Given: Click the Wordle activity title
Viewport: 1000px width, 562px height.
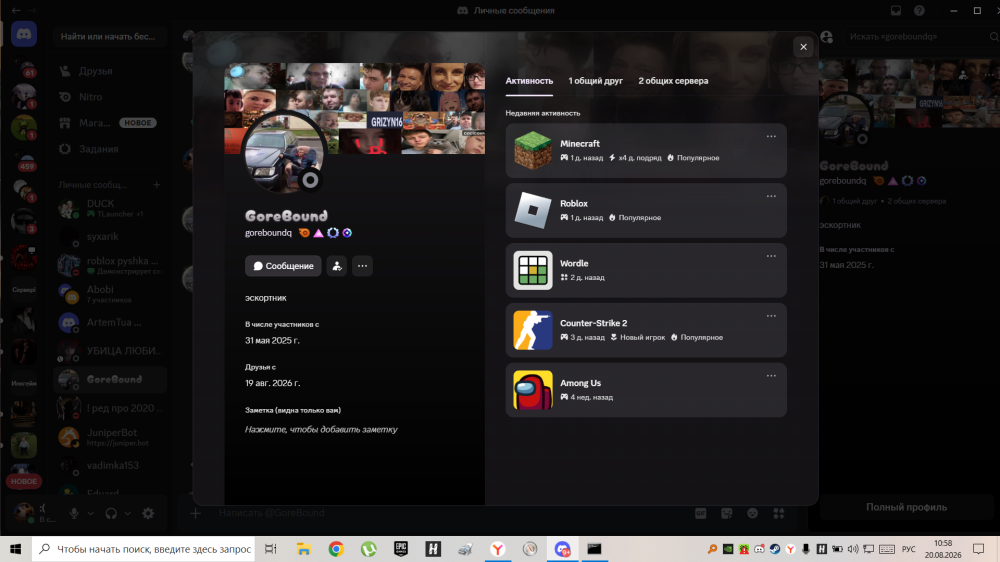Looking at the screenshot, I should pyautogui.click(x=574, y=263).
